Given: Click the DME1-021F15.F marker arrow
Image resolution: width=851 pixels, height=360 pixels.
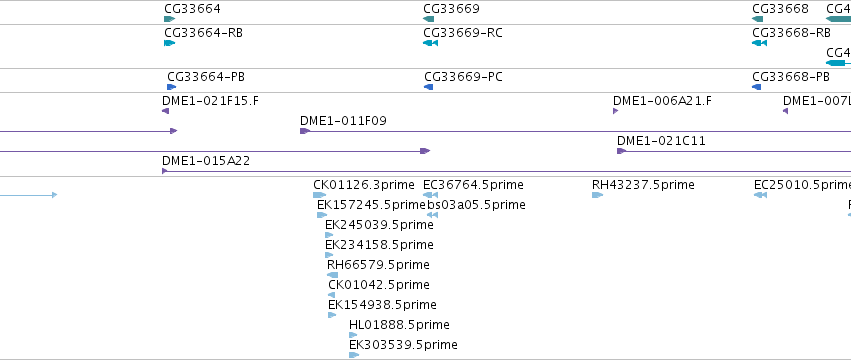Looking at the screenshot, I should (166, 111).
